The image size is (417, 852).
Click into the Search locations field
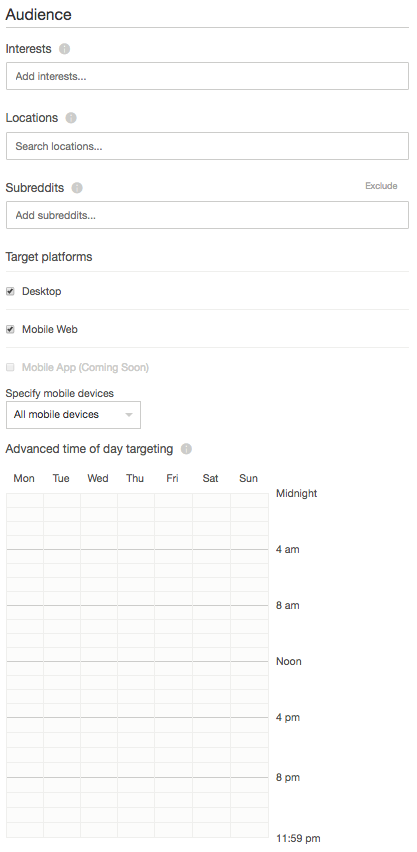pos(207,146)
